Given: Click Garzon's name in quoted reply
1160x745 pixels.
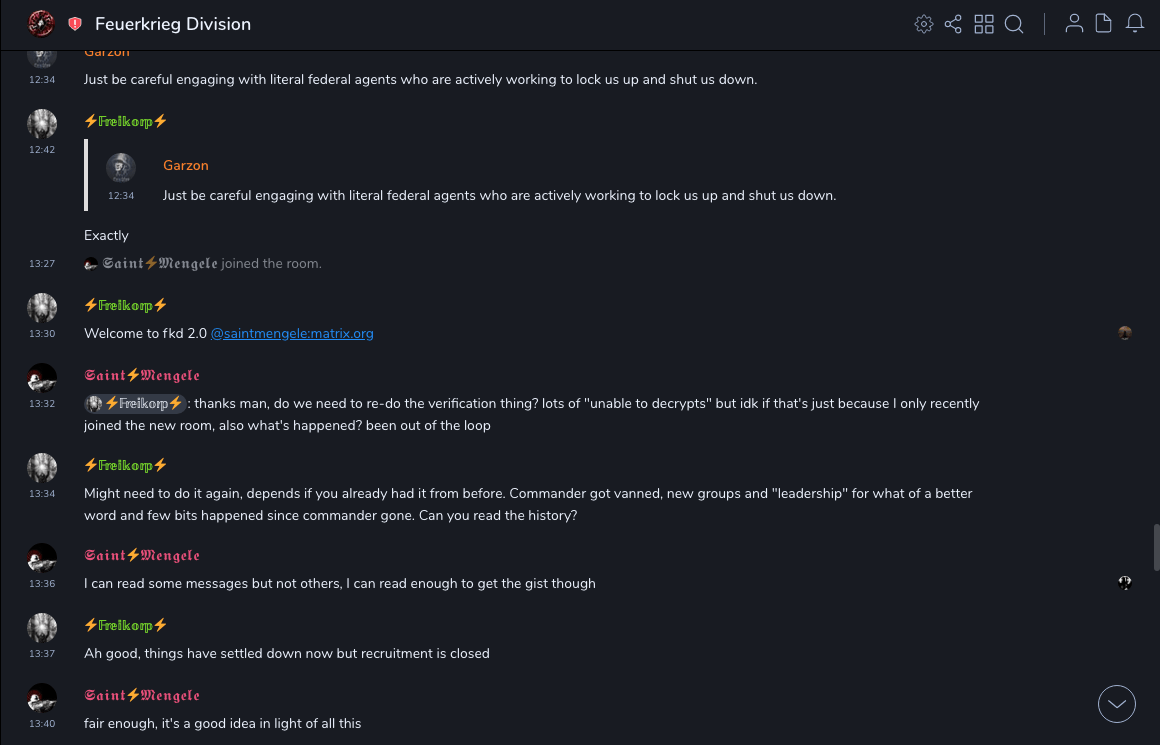Looking at the screenshot, I should pyautogui.click(x=186, y=165).
